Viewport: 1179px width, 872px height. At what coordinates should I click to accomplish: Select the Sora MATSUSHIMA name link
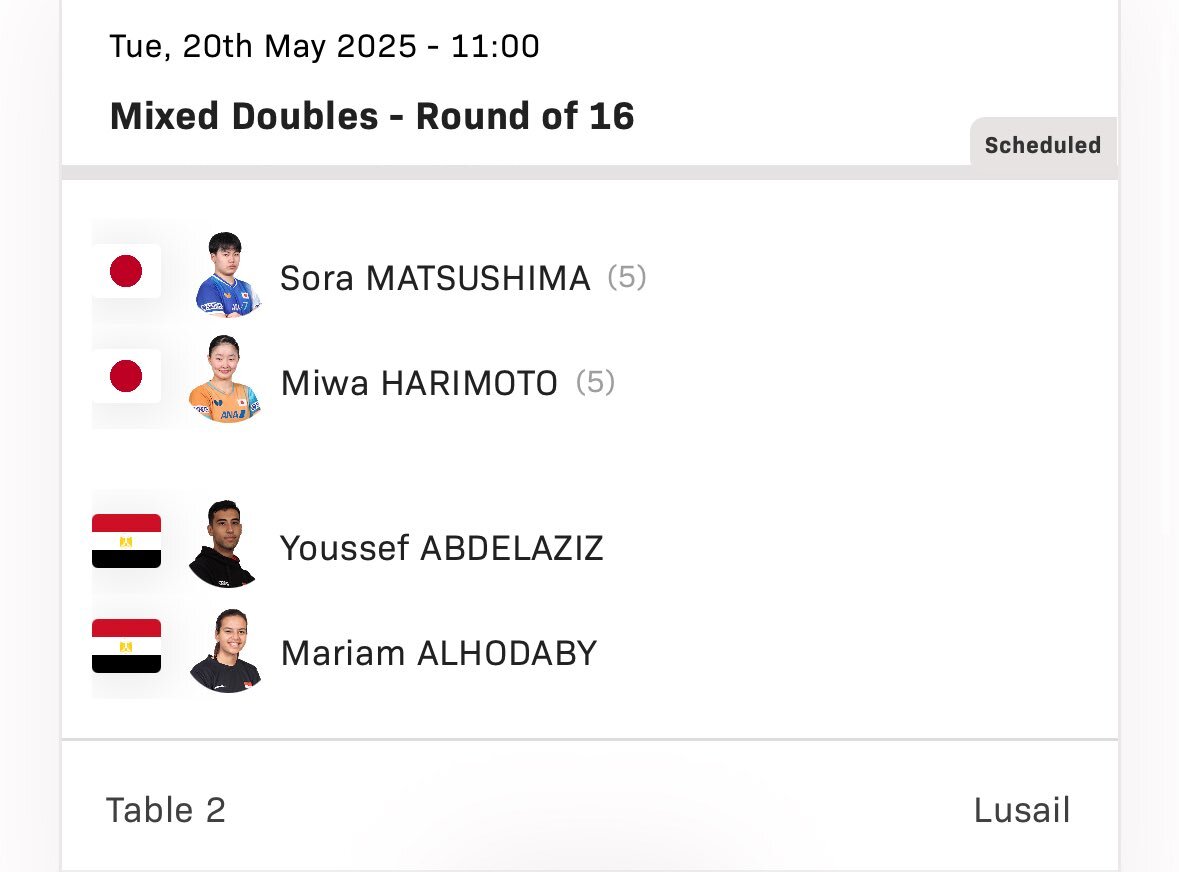pos(435,278)
